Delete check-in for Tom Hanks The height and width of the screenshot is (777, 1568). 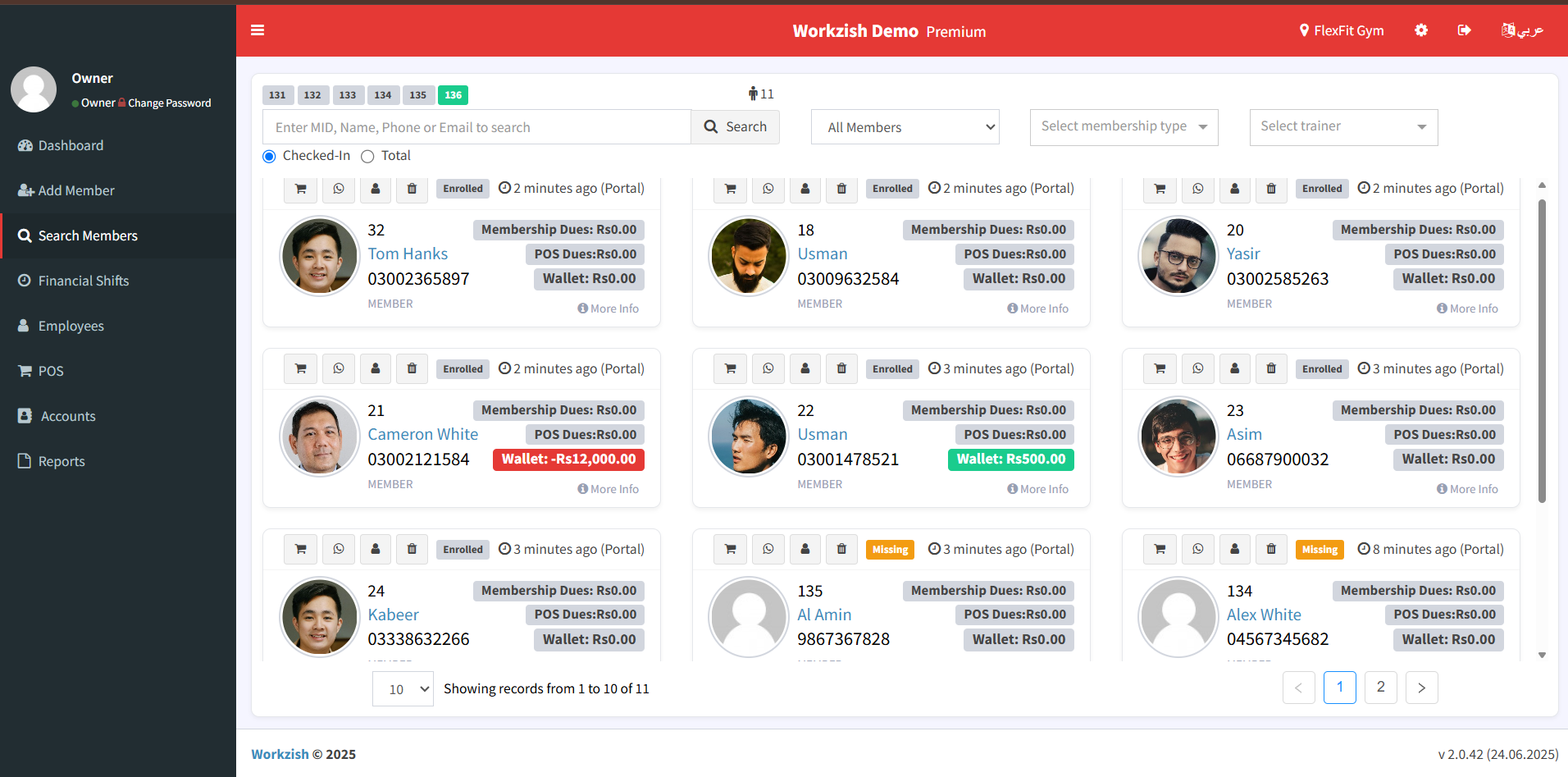[413, 189]
